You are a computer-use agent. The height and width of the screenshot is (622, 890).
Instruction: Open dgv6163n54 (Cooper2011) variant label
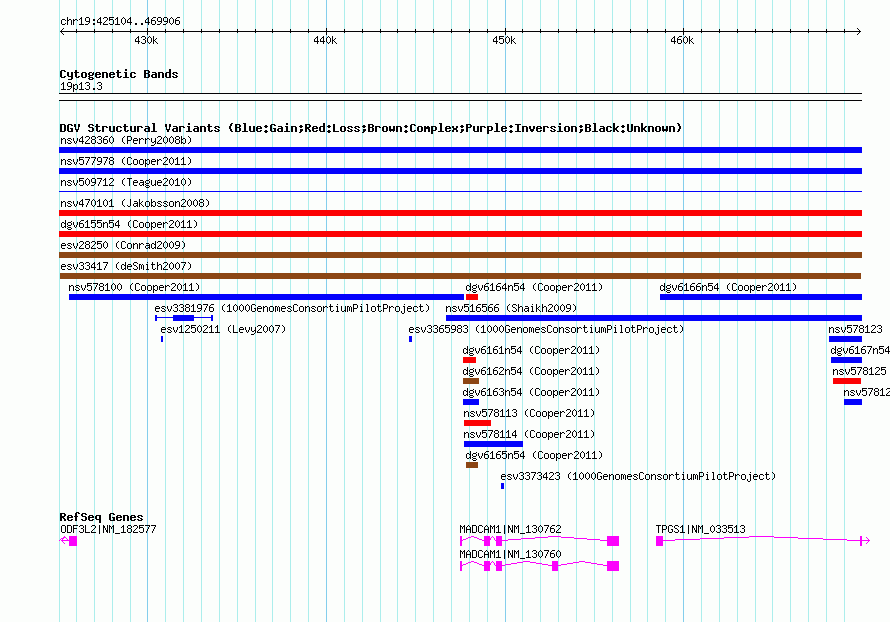pos(531,392)
